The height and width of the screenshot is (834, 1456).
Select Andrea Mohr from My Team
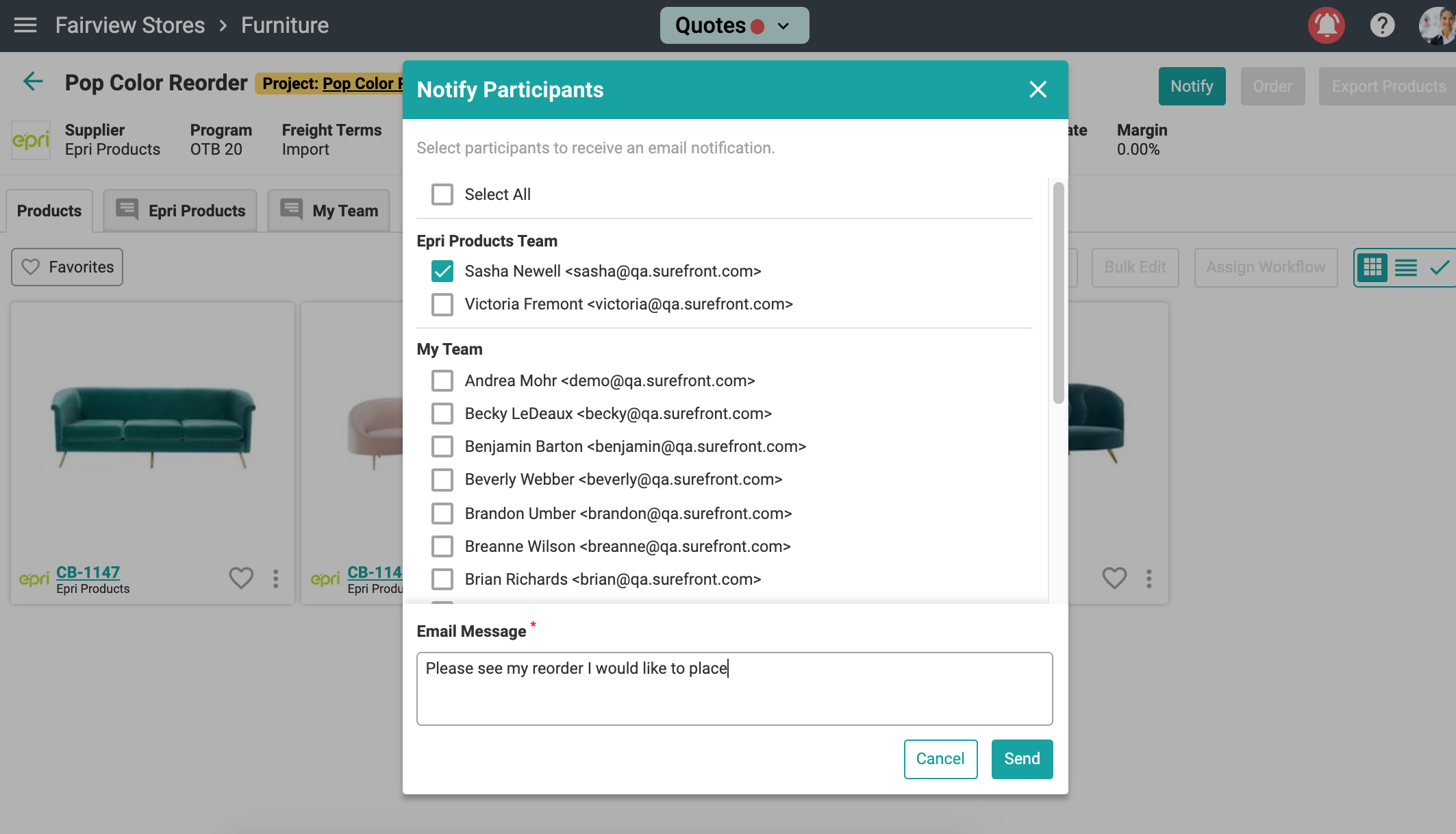(x=442, y=381)
